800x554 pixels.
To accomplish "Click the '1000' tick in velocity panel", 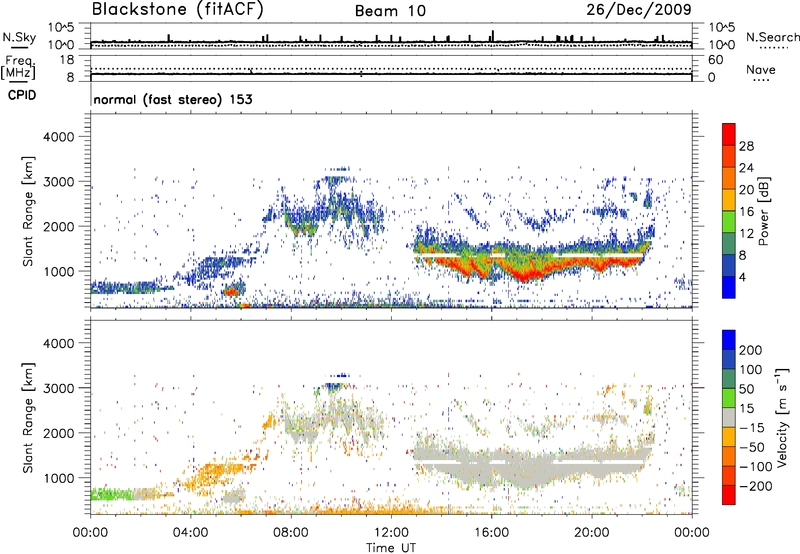I will (58, 478).
